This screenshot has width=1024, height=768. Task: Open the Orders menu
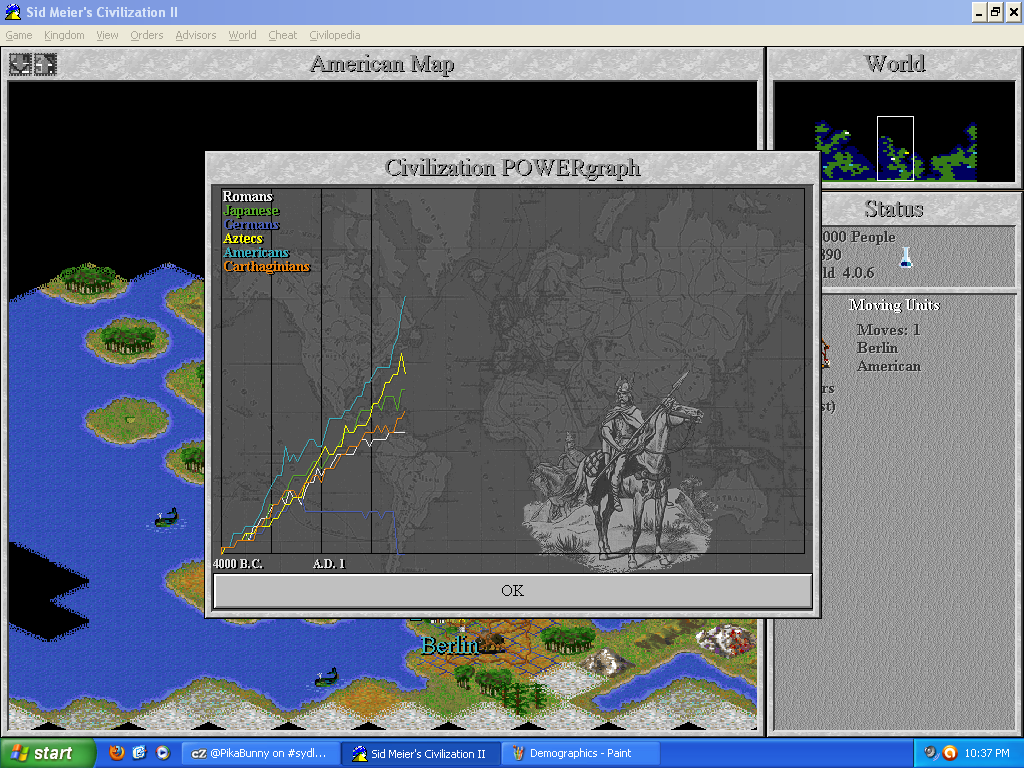click(146, 35)
